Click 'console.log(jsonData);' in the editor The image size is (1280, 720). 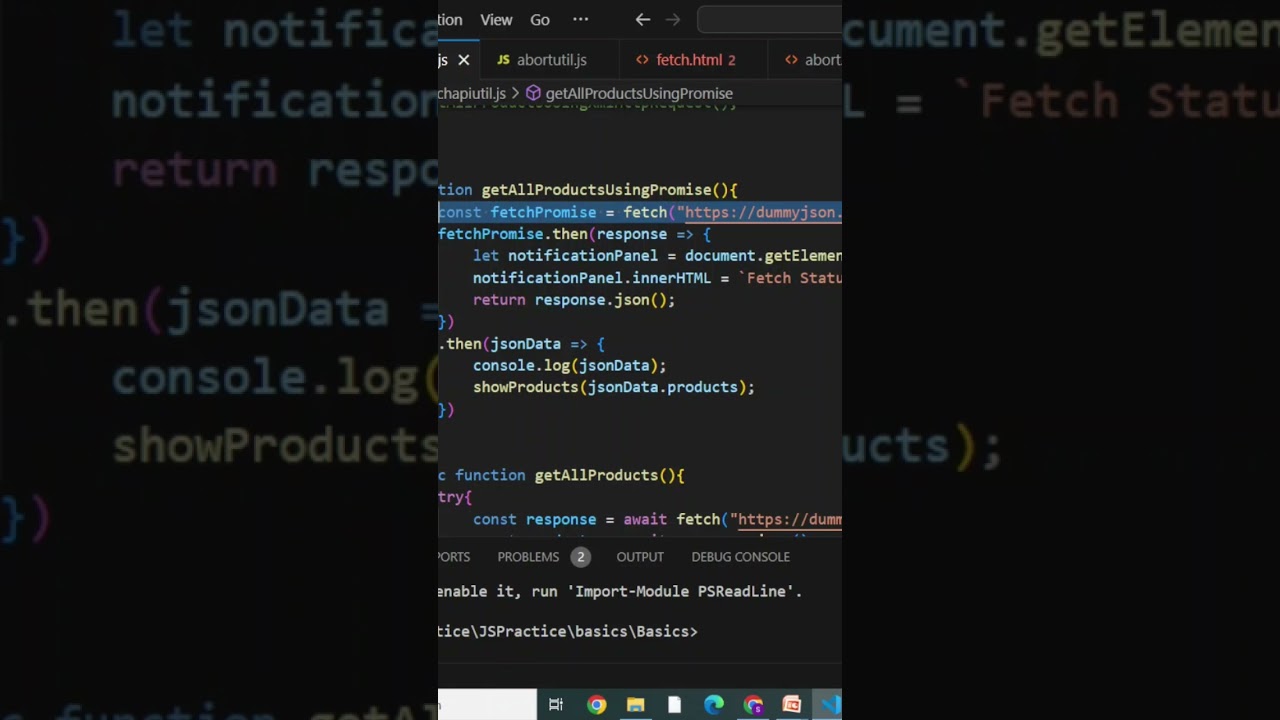(569, 366)
